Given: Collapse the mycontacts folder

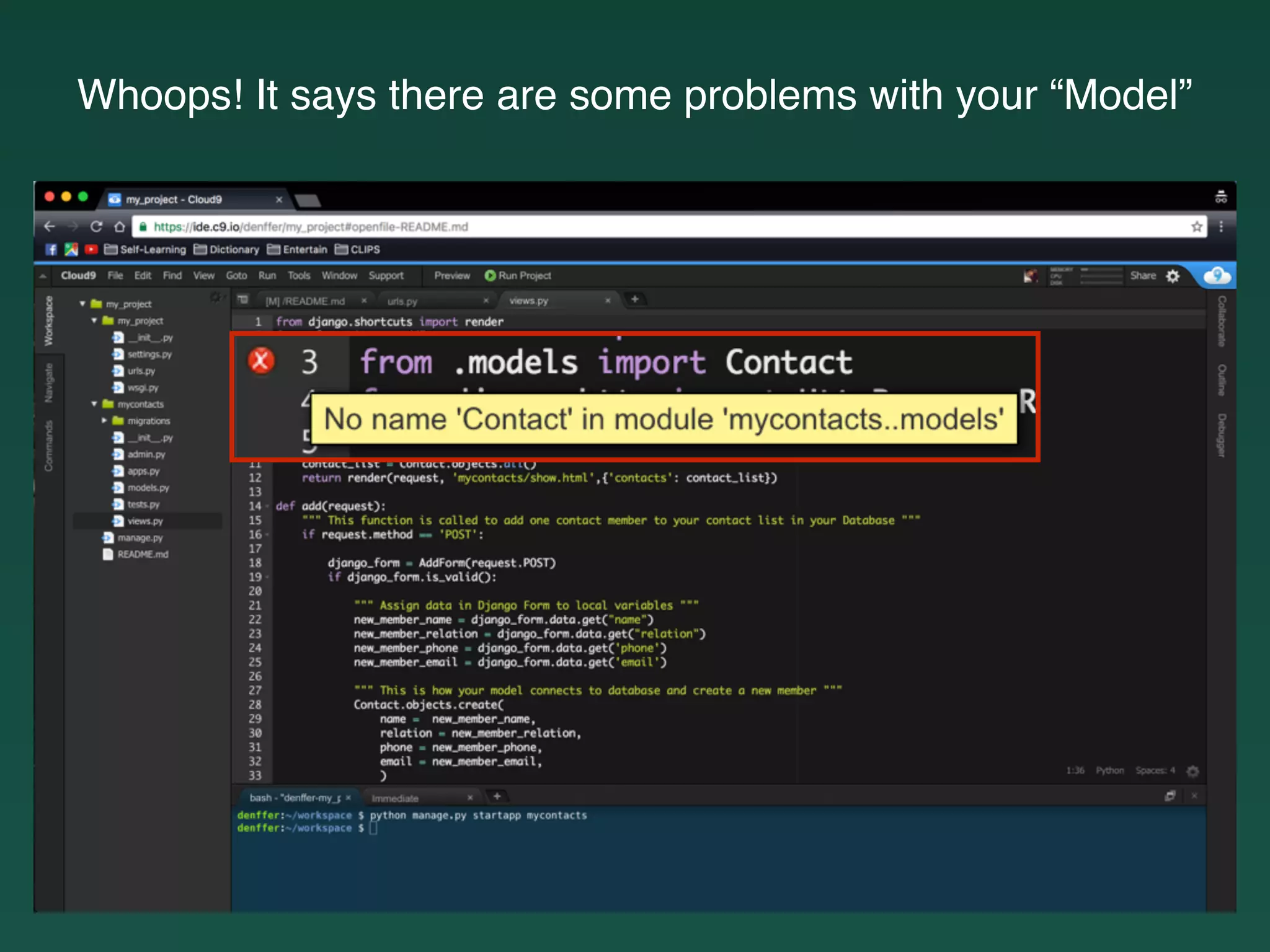Looking at the screenshot, I should (94, 404).
